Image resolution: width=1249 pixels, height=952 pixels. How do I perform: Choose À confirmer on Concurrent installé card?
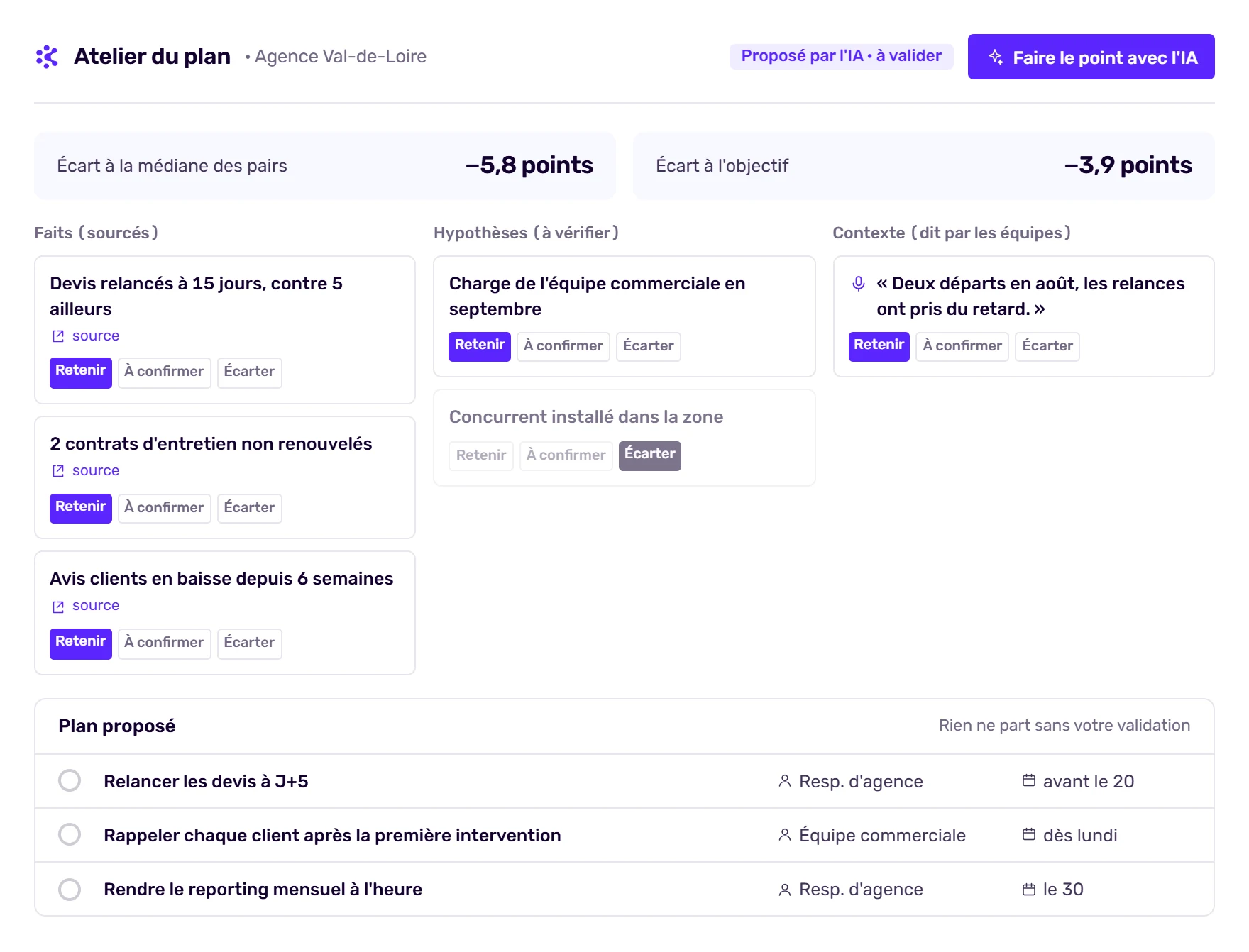566,455
